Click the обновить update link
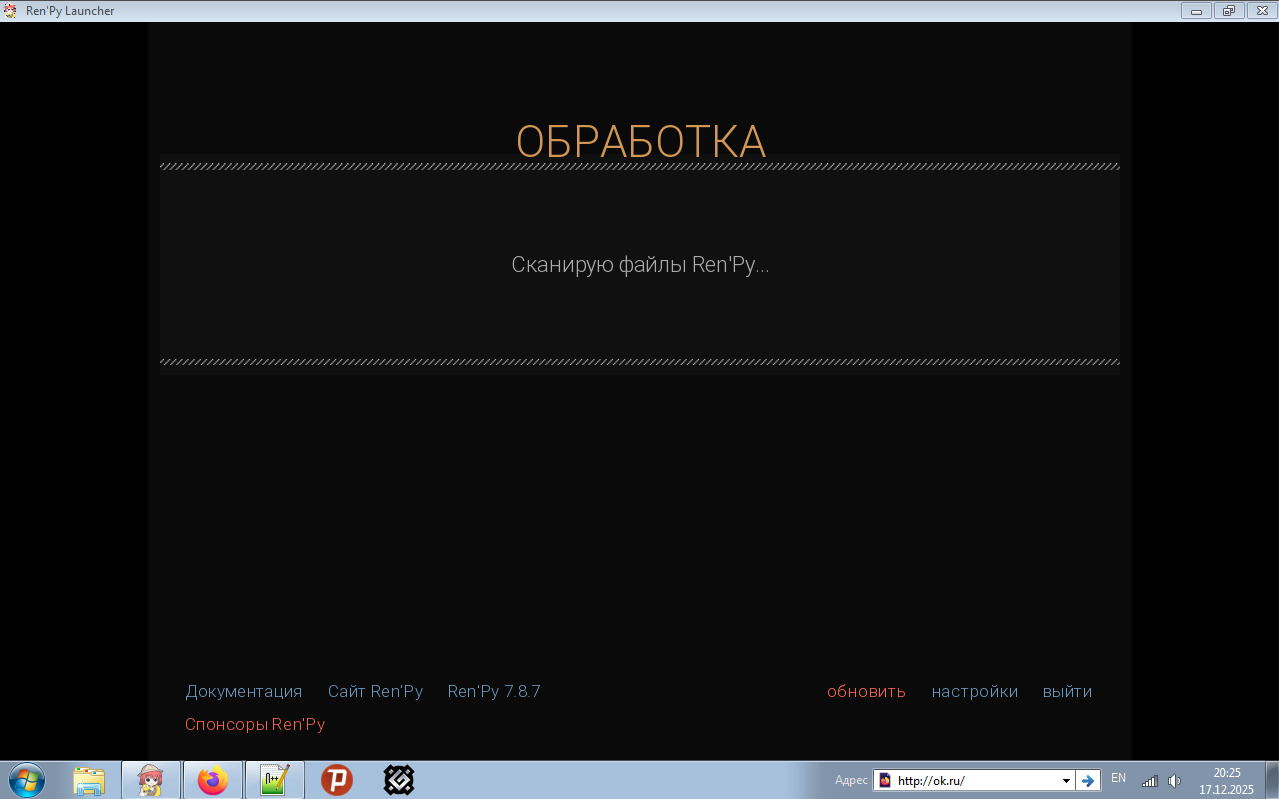The image size is (1279, 799). (866, 691)
